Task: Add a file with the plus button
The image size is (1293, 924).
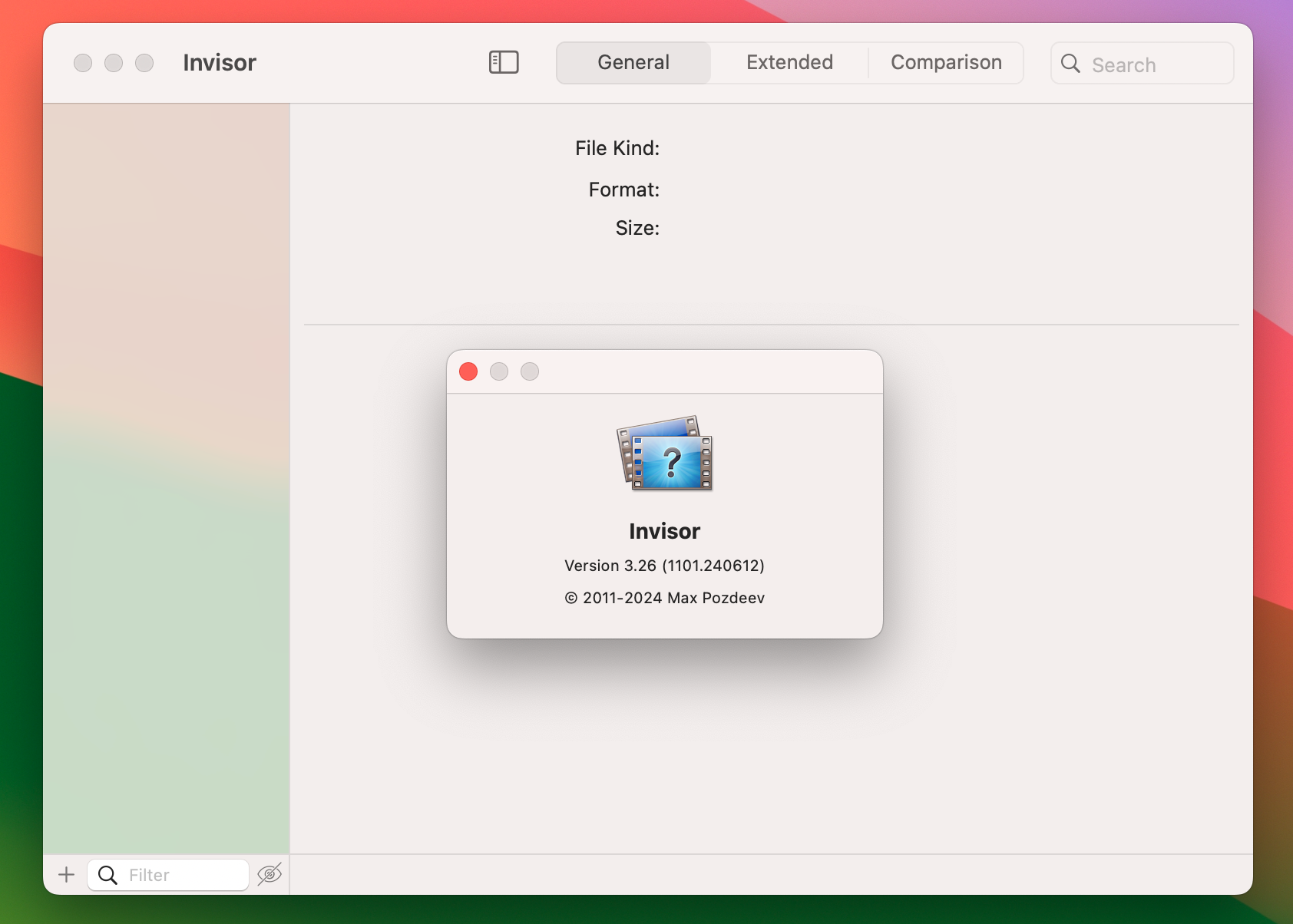Action: point(67,874)
